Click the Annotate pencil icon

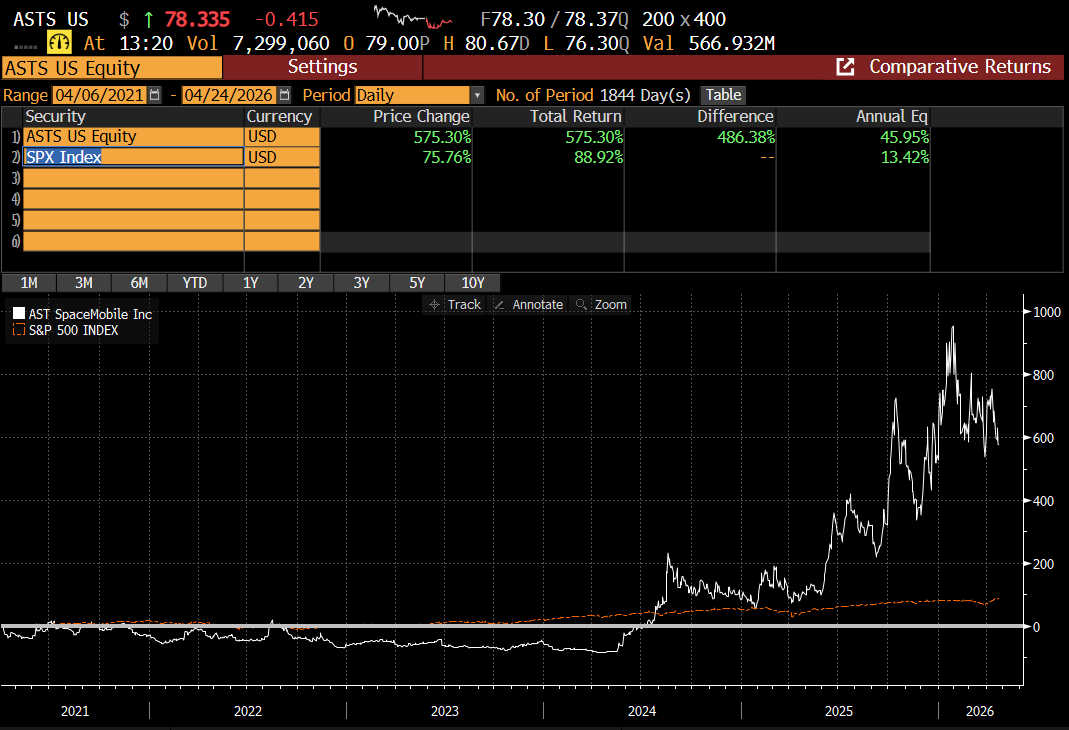point(499,305)
